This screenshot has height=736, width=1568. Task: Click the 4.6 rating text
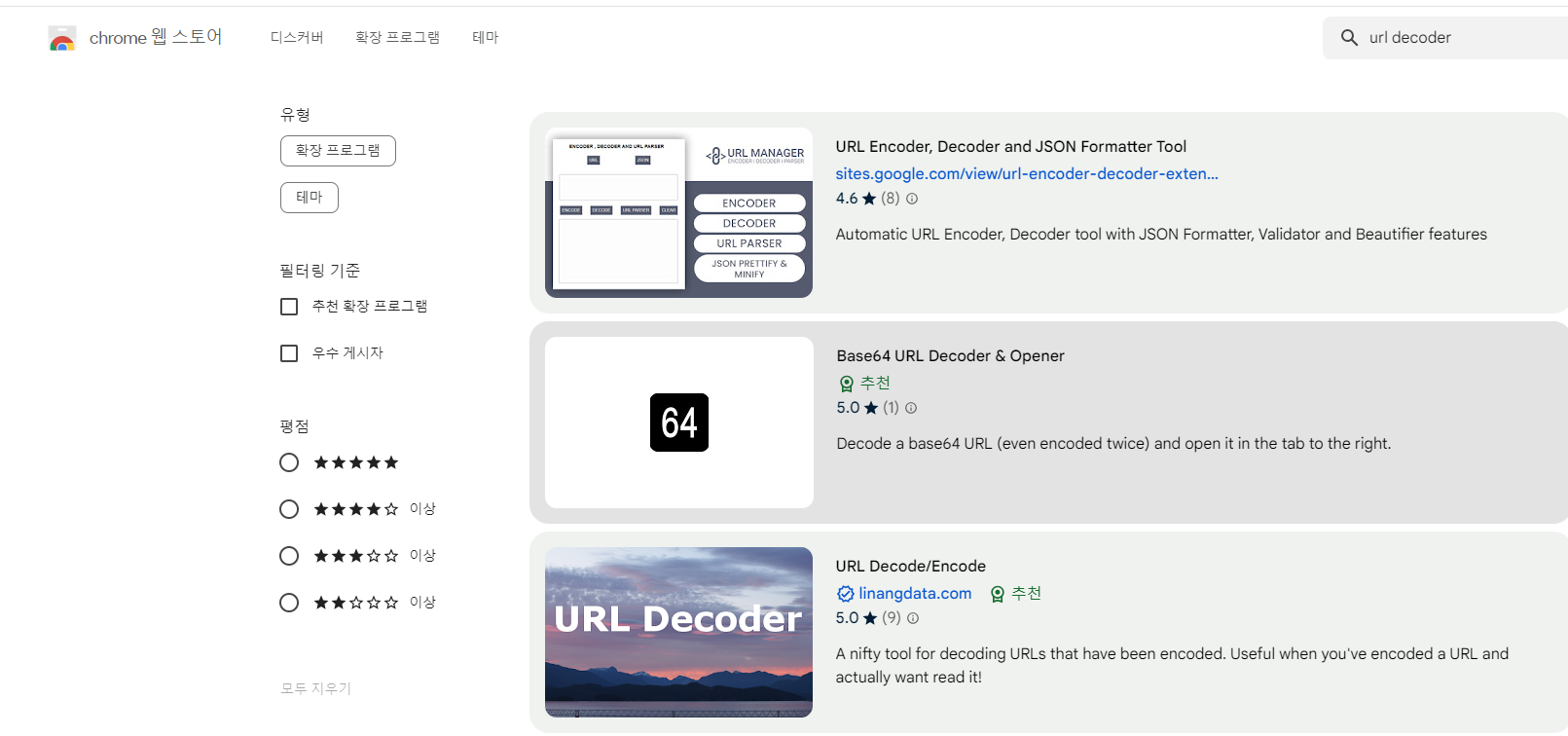pyautogui.click(x=847, y=199)
